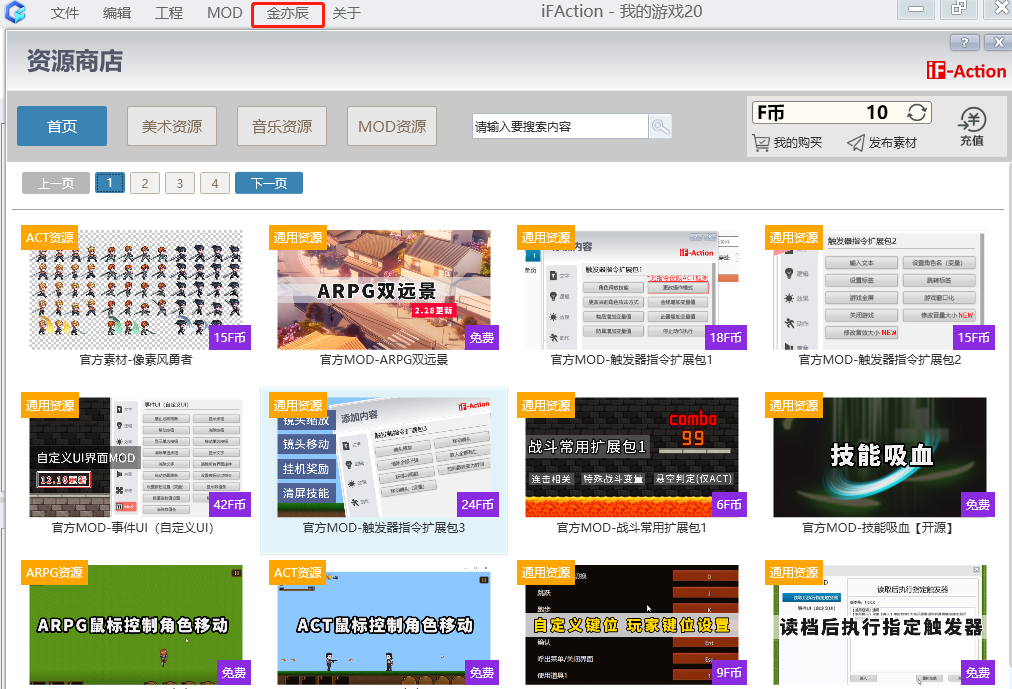
Task: Open 战斗常用扩展包1 thumbnail
Action: pos(632,457)
